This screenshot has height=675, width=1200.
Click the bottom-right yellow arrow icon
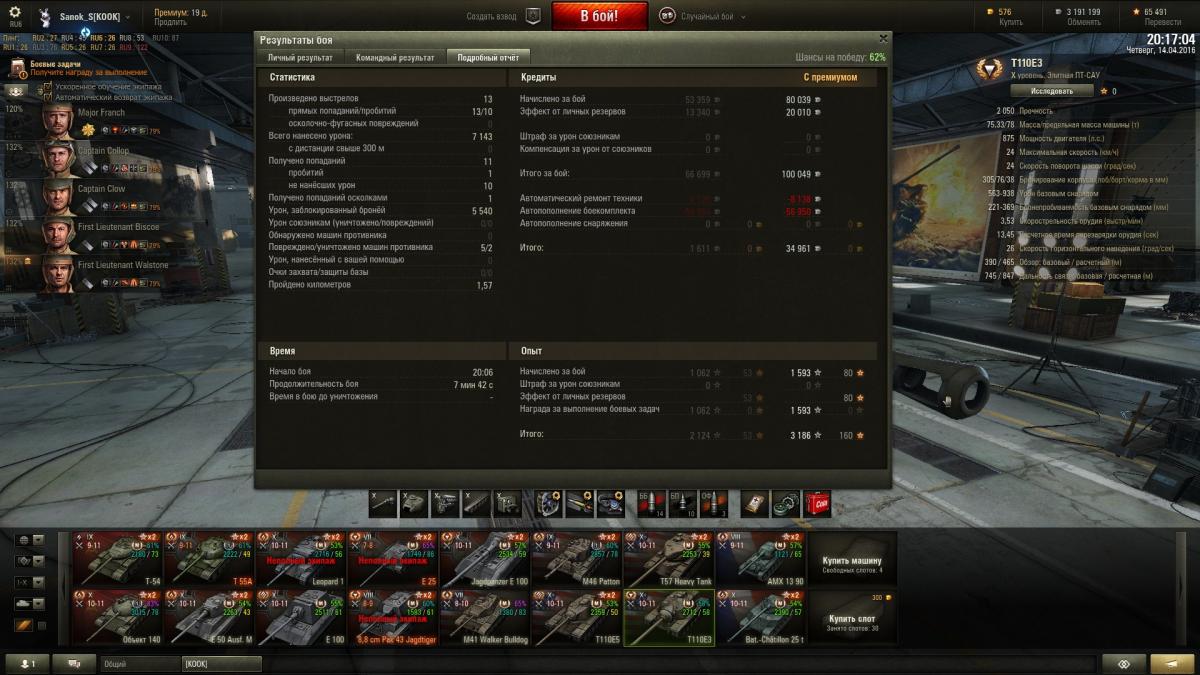[1172, 663]
